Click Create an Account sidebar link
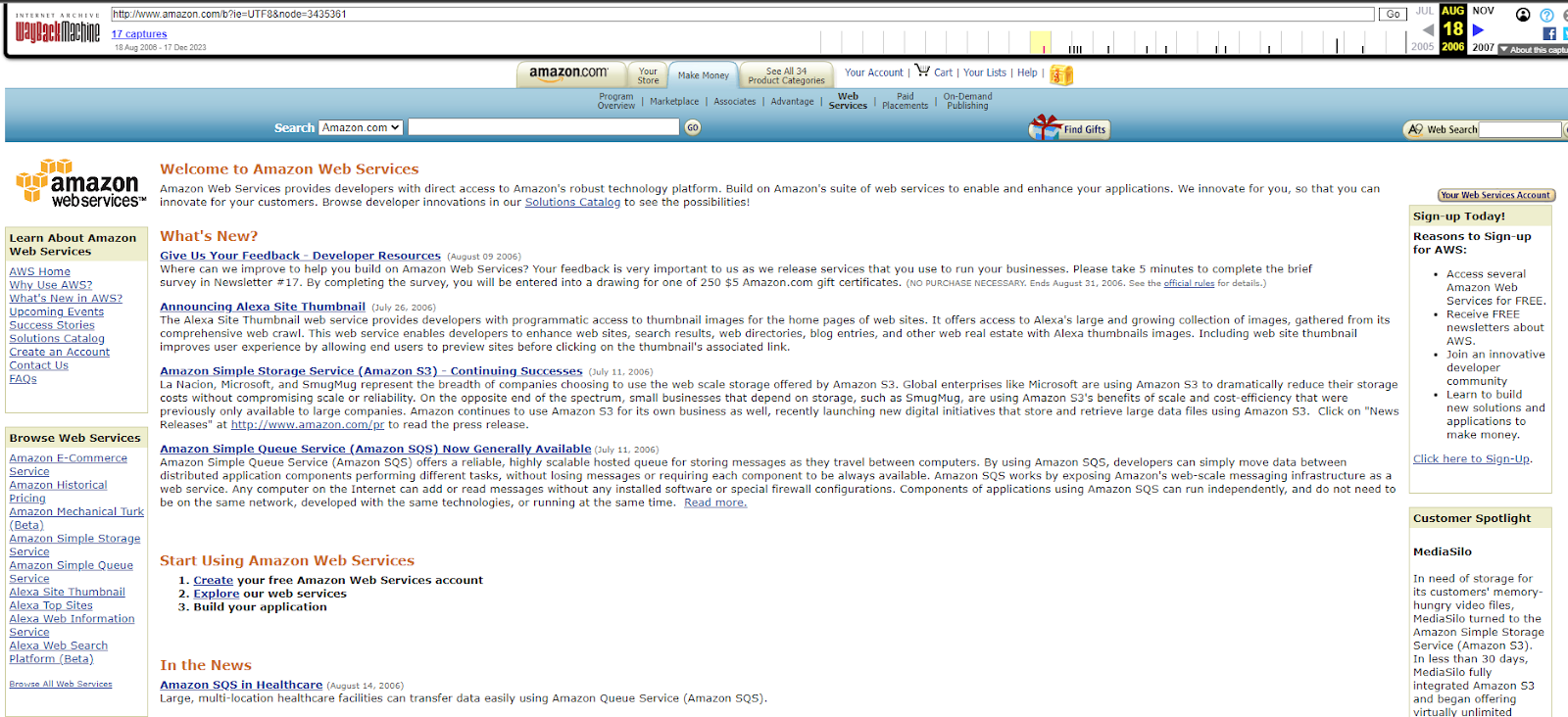The height and width of the screenshot is (717, 1568). click(60, 352)
